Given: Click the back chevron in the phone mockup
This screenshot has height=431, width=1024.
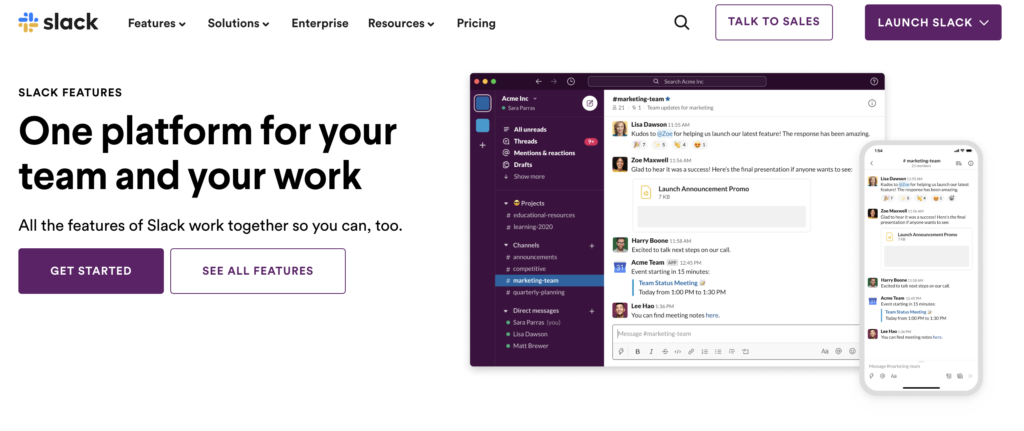Looking at the screenshot, I should 871,163.
